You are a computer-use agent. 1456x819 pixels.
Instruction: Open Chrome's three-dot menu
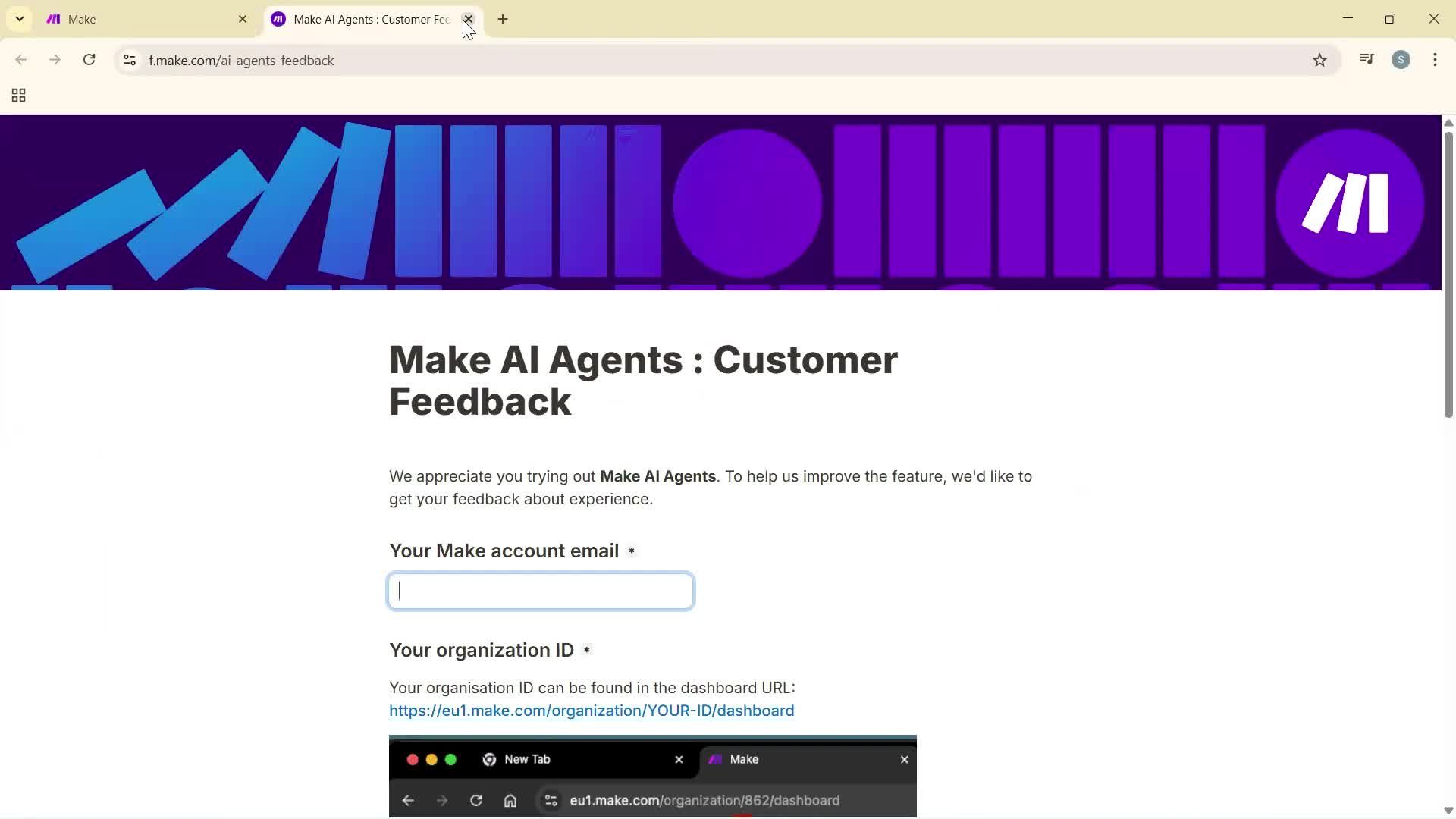[x=1435, y=59]
